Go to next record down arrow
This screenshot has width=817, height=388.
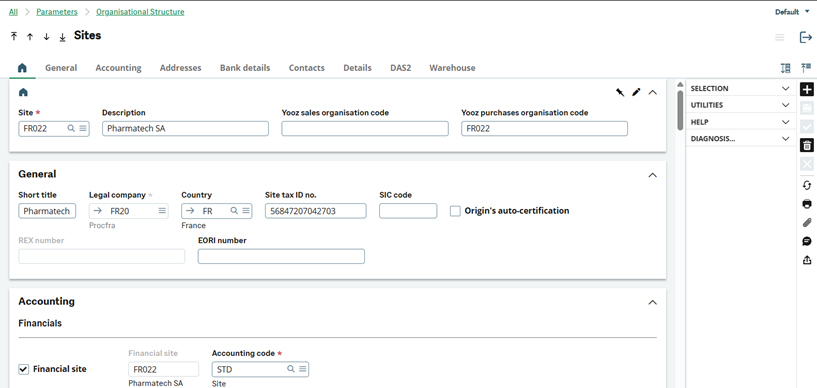46,36
